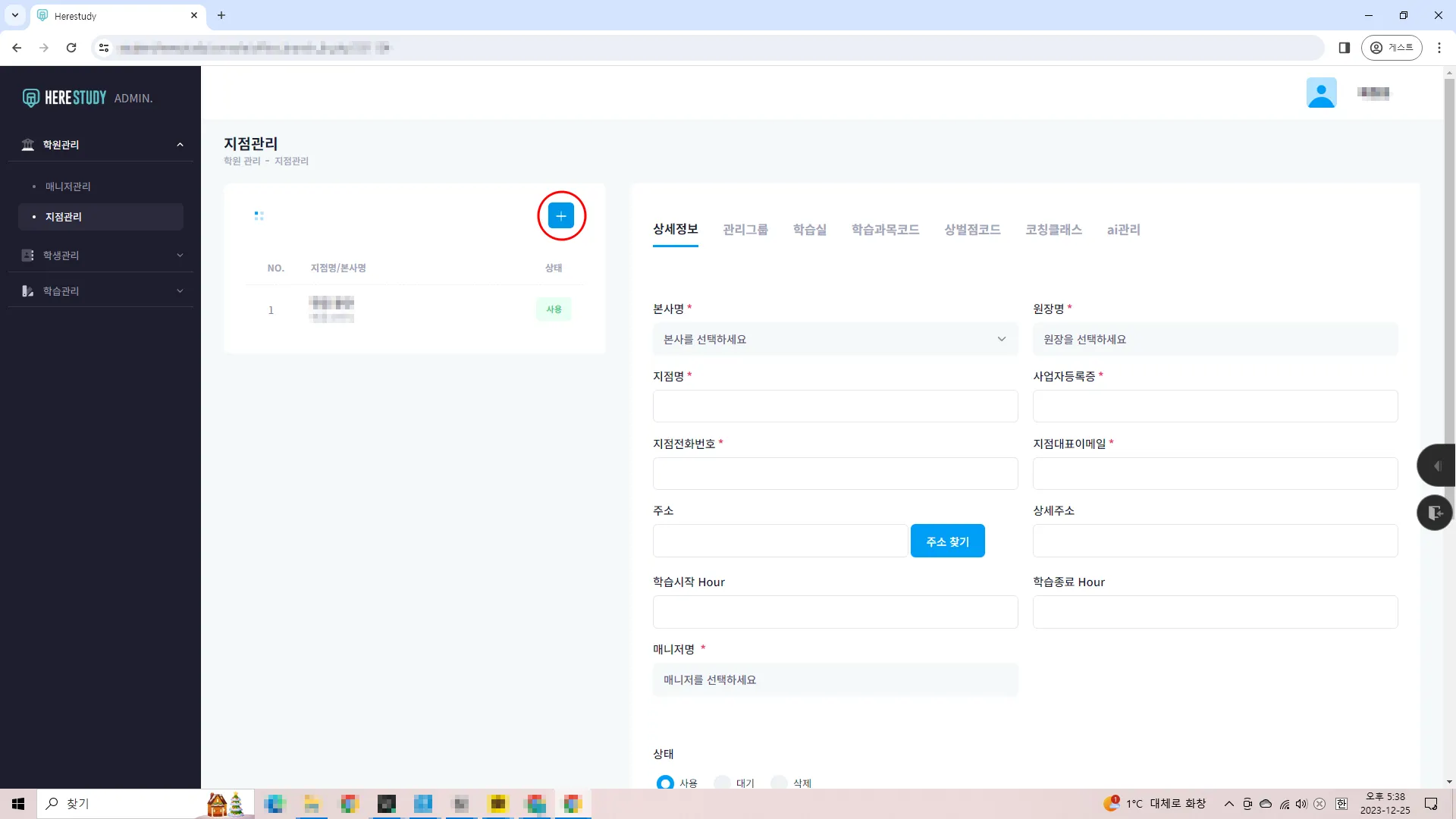Select the 사용 status radio button

point(665,782)
